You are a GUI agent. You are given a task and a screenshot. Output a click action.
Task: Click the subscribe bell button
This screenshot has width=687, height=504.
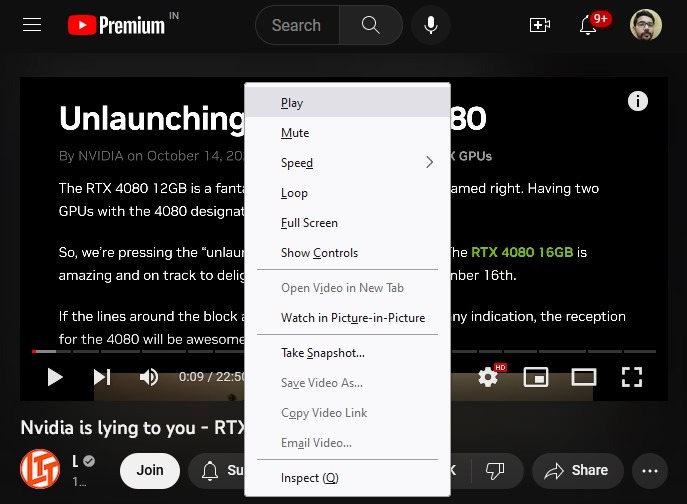pos(217,471)
